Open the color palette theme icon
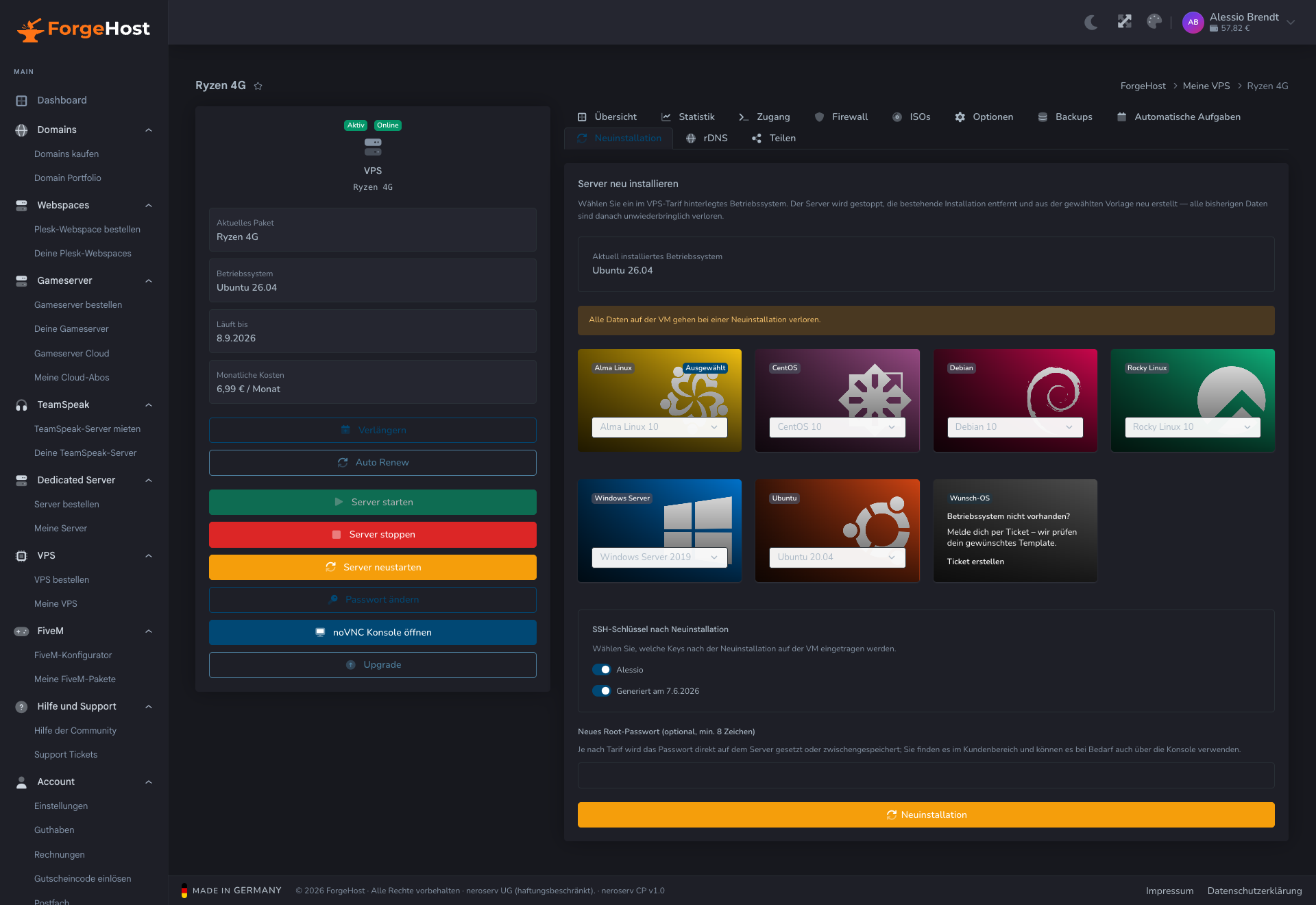Screen dimensions: 1316x905 pyautogui.click(x=1154, y=22)
